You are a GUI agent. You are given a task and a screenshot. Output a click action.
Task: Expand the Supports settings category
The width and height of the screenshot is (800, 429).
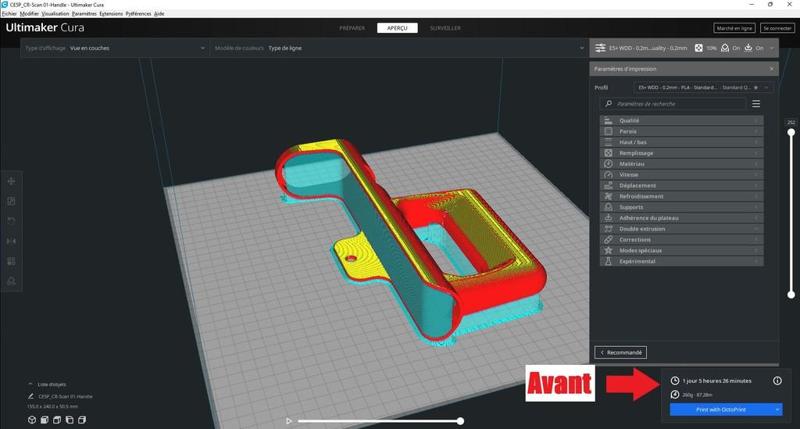click(682, 207)
